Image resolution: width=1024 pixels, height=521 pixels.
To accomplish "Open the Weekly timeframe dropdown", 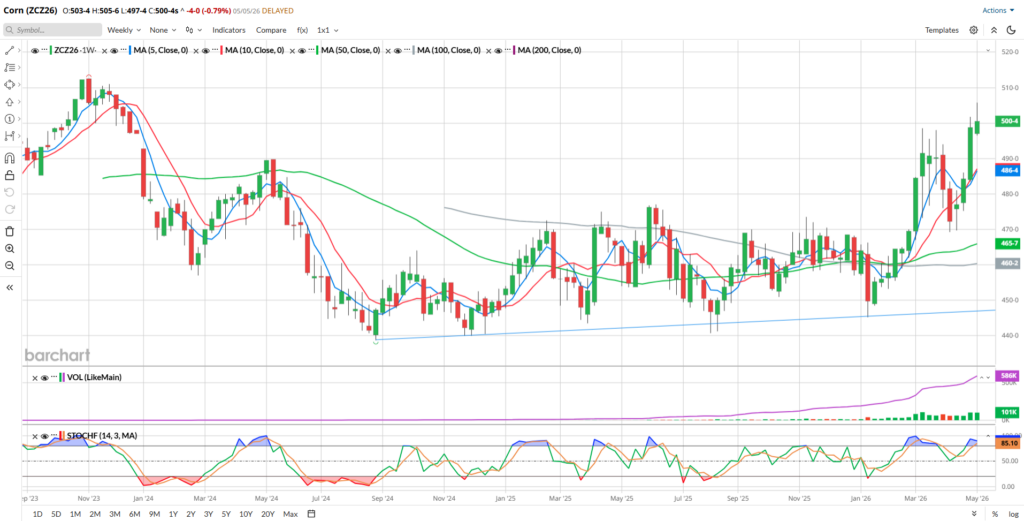I will click(x=123, y=30).
